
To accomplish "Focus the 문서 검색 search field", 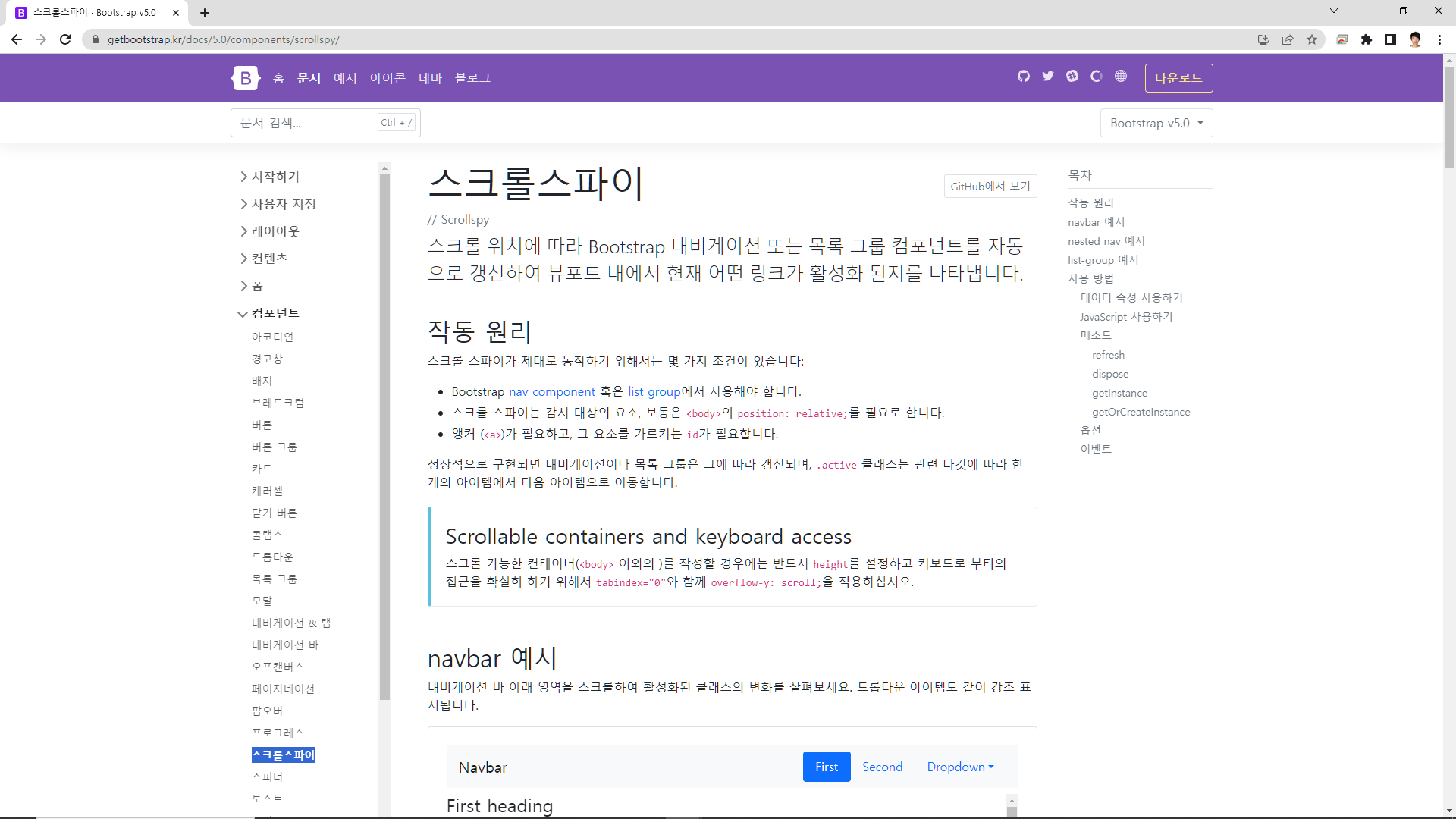I will [307, 123].
